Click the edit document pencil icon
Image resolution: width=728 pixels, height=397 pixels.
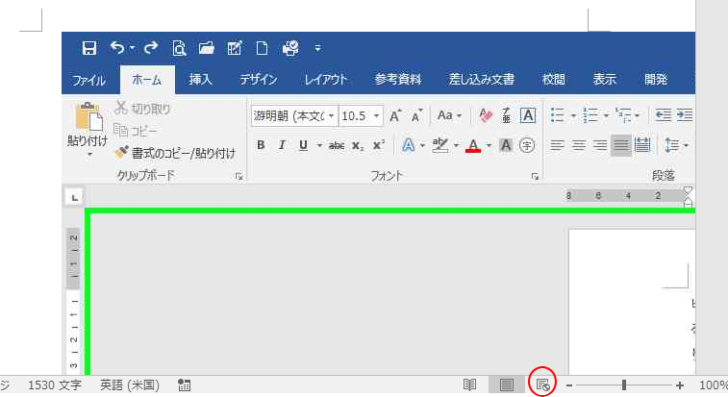234,48
